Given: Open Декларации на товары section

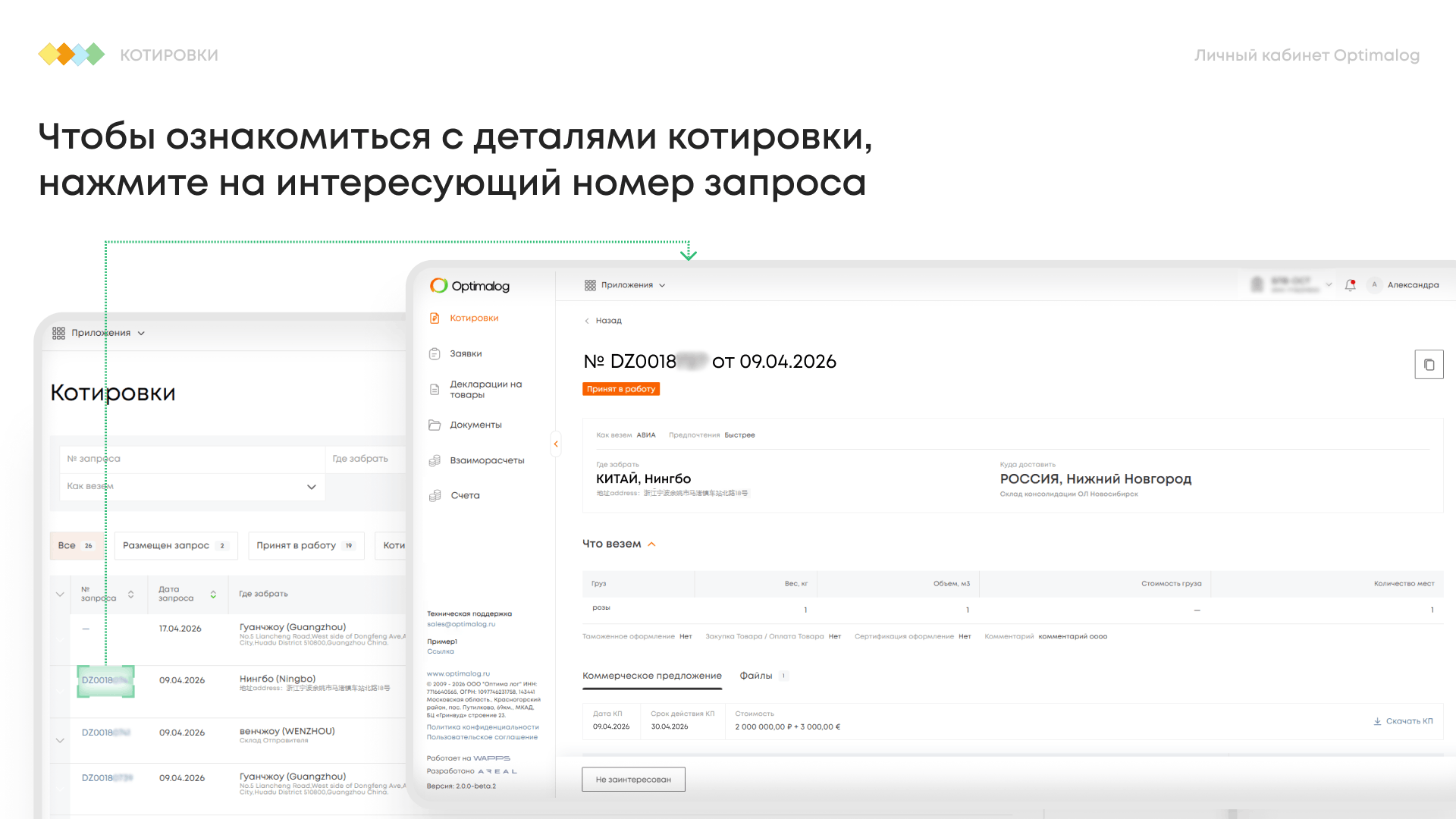Looking at the screenshot, I should pos(485,390).
